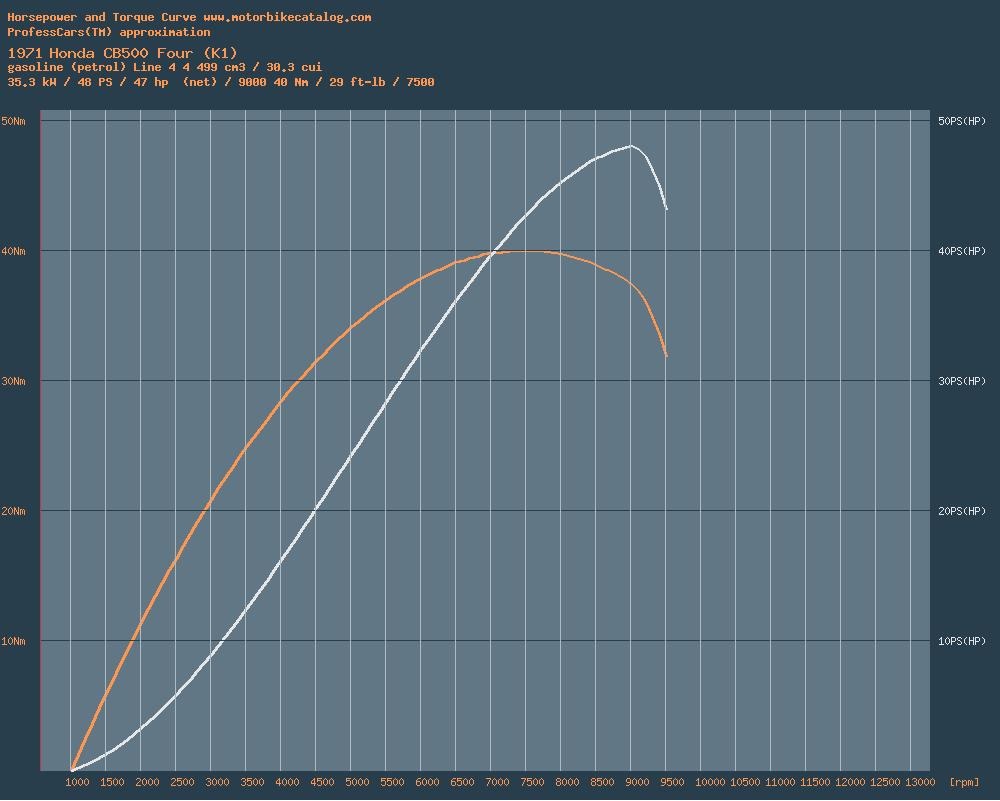The width and height of the screenshot is (1000, 801).
Task: Click the right end of the orange torque curve
Action: [x=666, y=355]
